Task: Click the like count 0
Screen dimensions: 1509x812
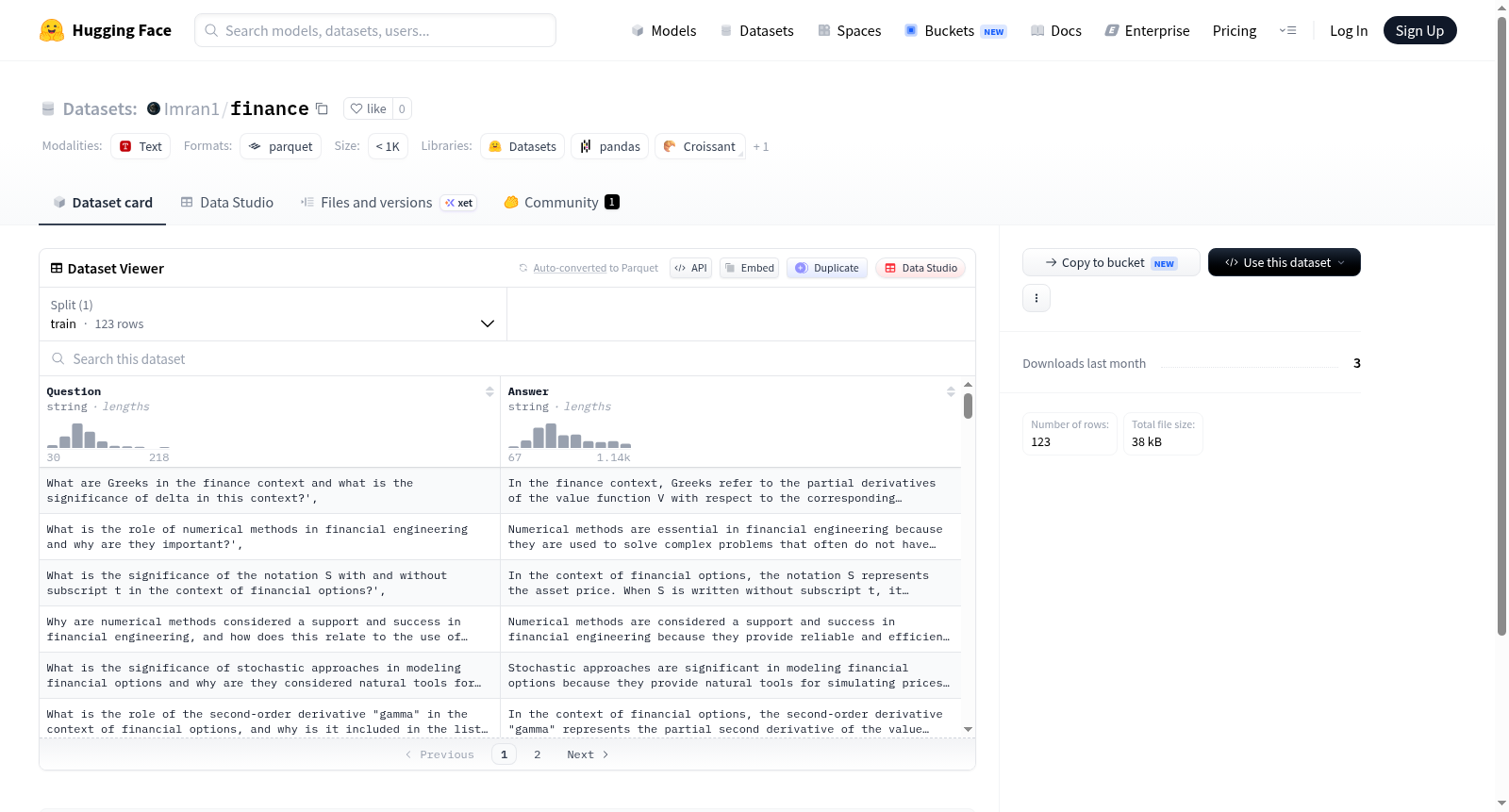Action: pyautogui.click(x=402, y=108)
